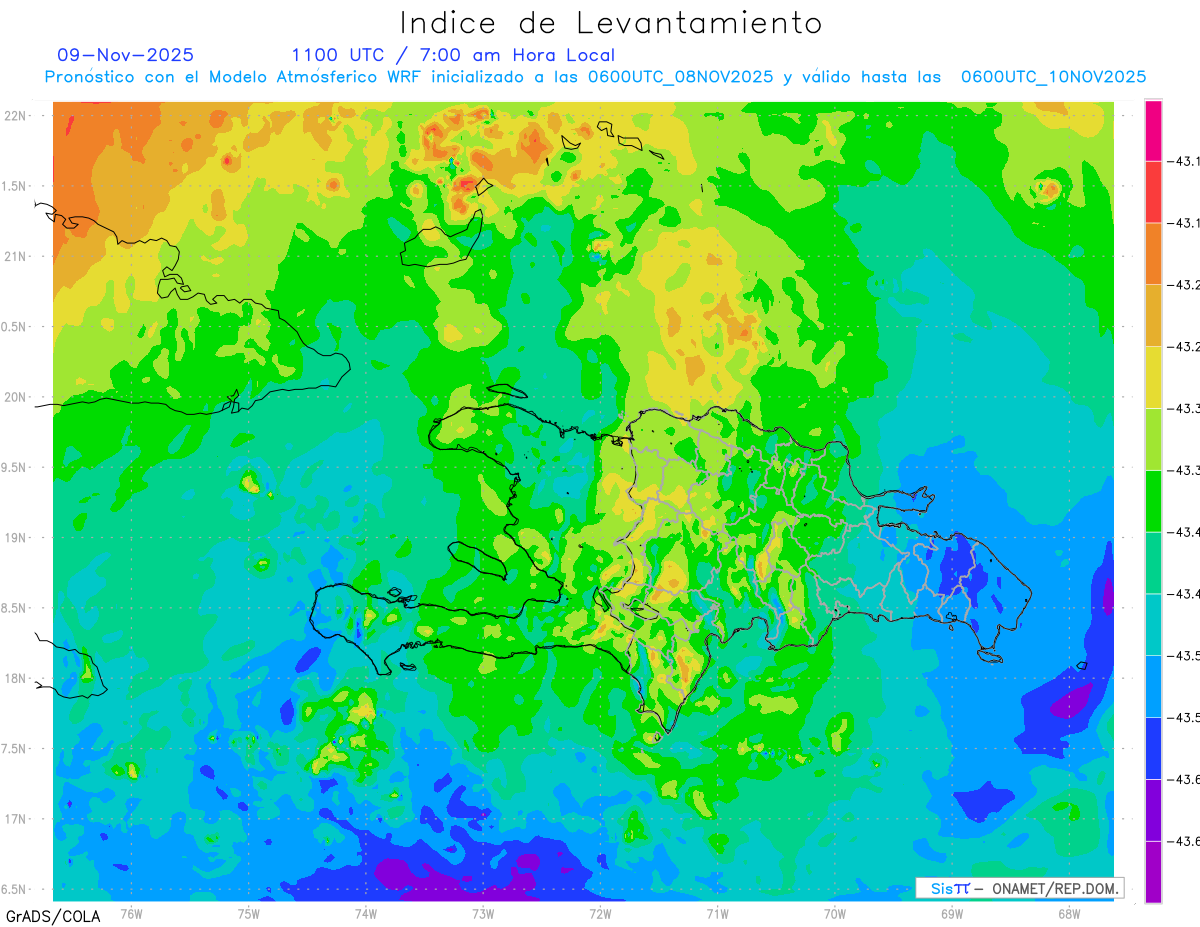The height and width of the screenshot is (927, 1200).
Task: Click the light blue legend color band
Action: pos(1153,686)
